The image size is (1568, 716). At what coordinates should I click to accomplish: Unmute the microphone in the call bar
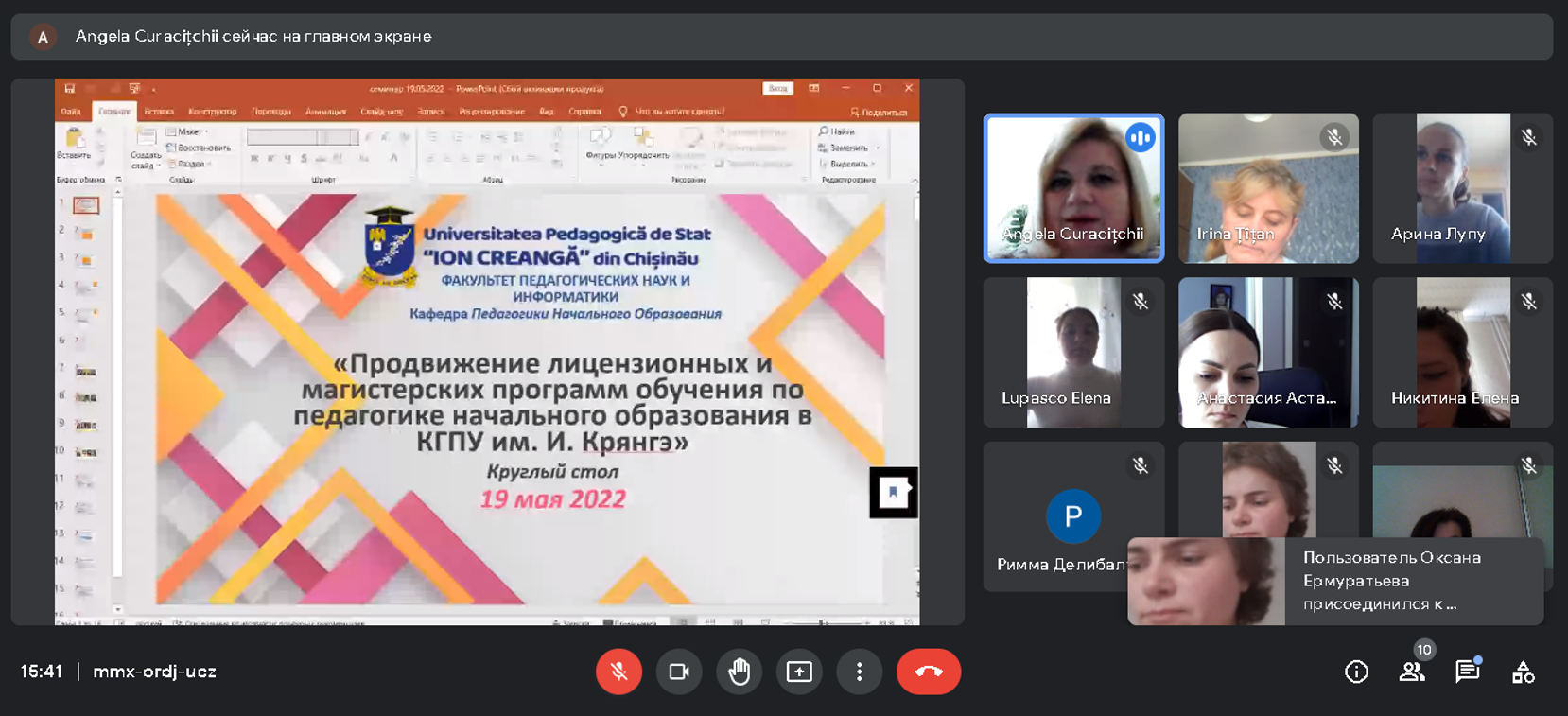(618, 672)
